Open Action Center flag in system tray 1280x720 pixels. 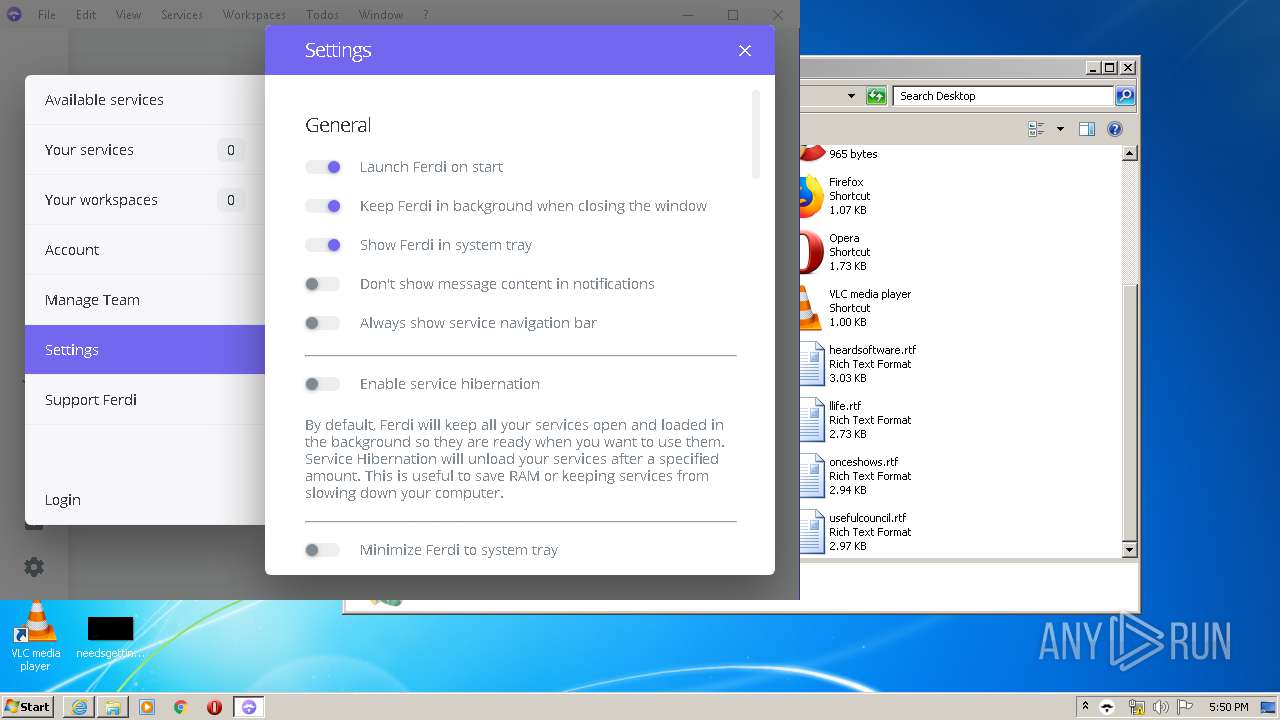1185,707
